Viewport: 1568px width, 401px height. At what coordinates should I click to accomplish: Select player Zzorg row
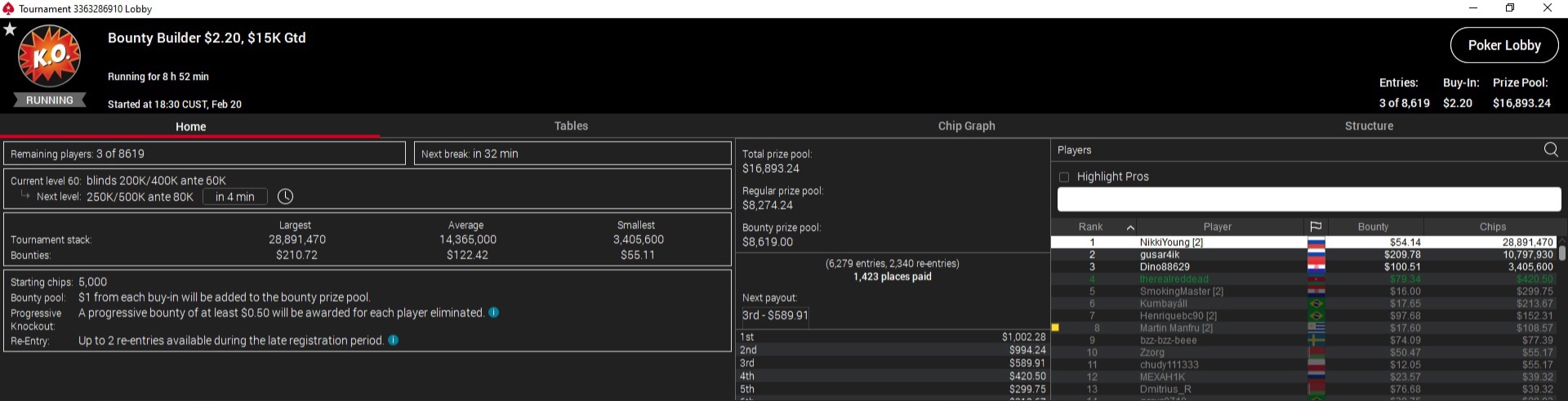1304,353
